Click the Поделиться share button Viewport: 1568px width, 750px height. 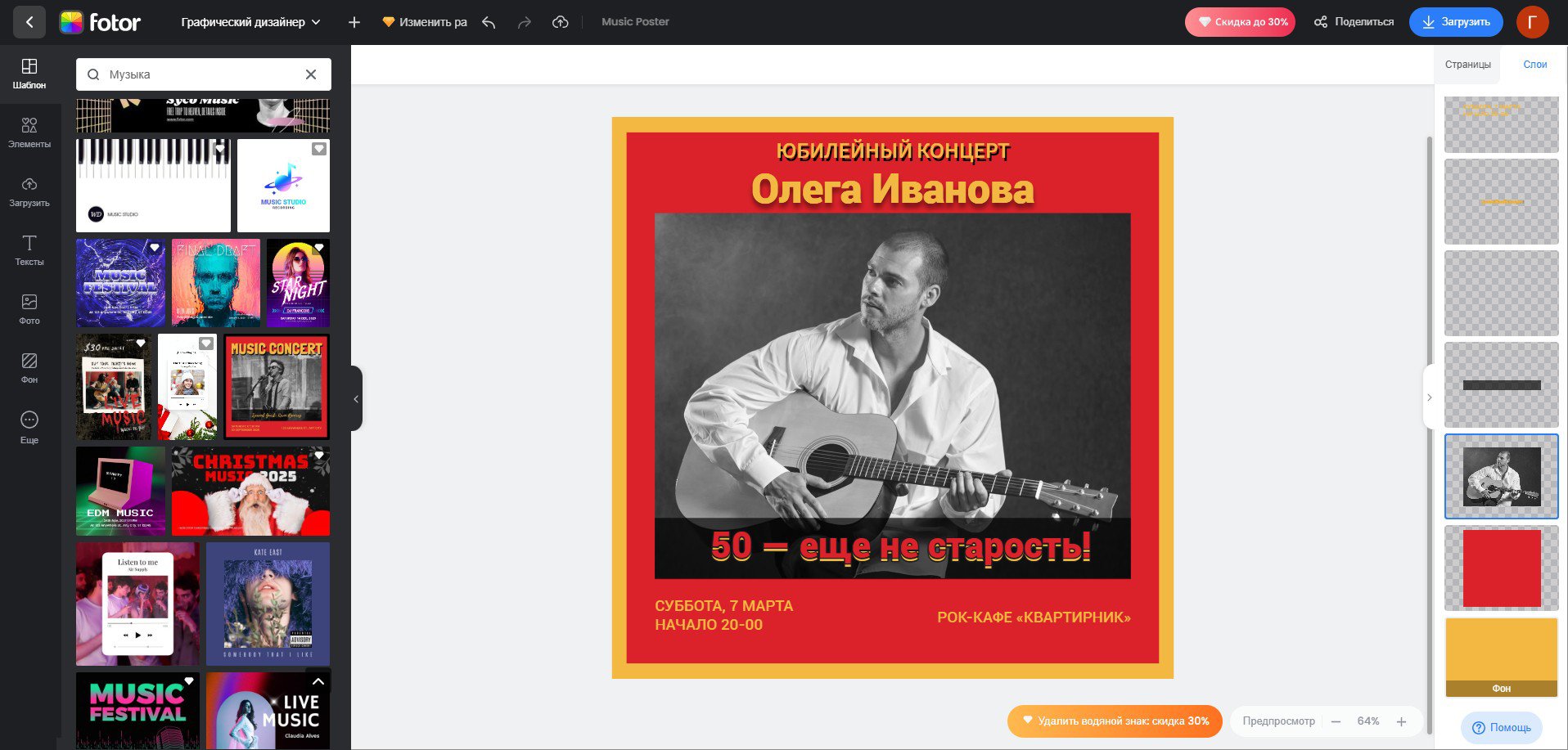[1354, 22]
